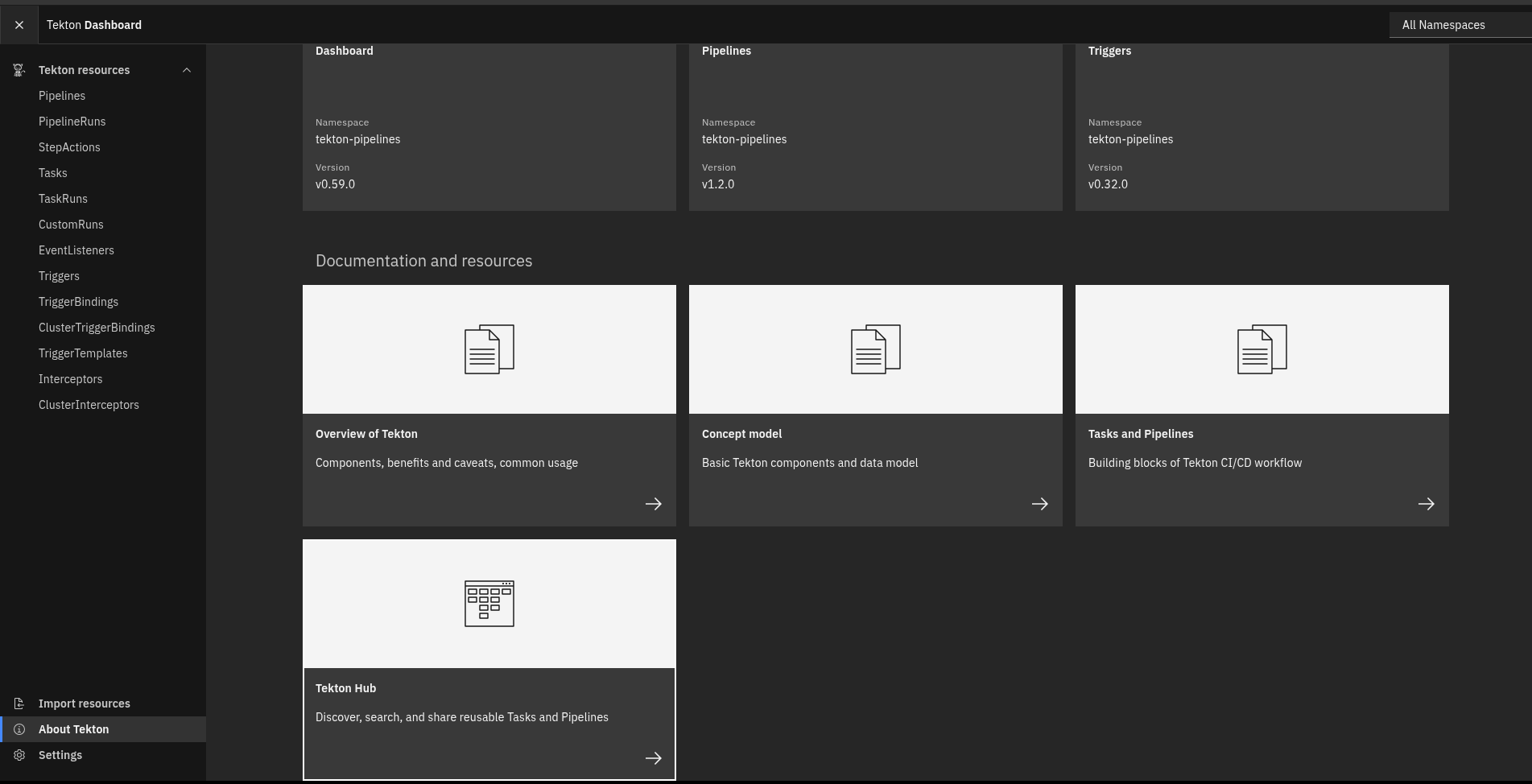Click the Pipelines version v1.2.0 text

(x=718, y=184)
